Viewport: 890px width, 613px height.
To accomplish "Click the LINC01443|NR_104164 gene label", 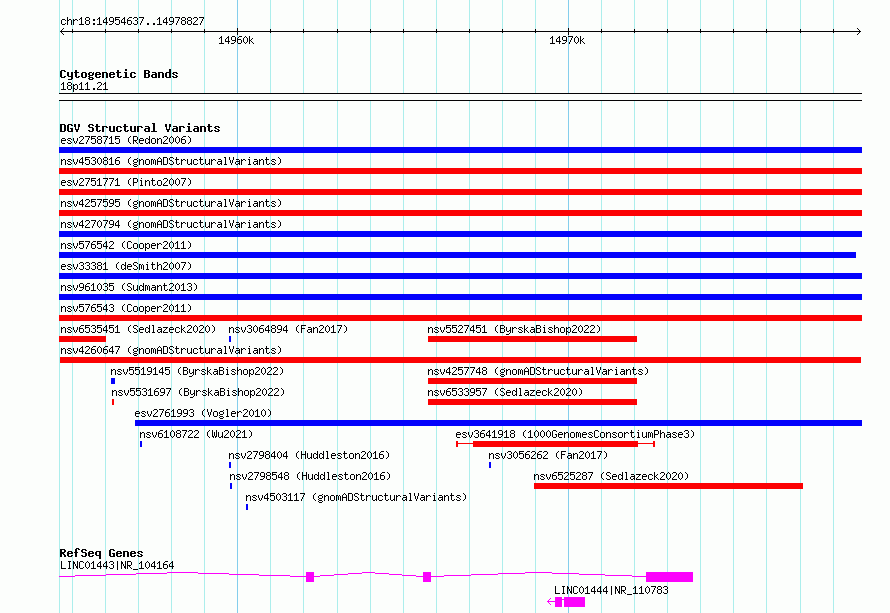I will (117, 565).
